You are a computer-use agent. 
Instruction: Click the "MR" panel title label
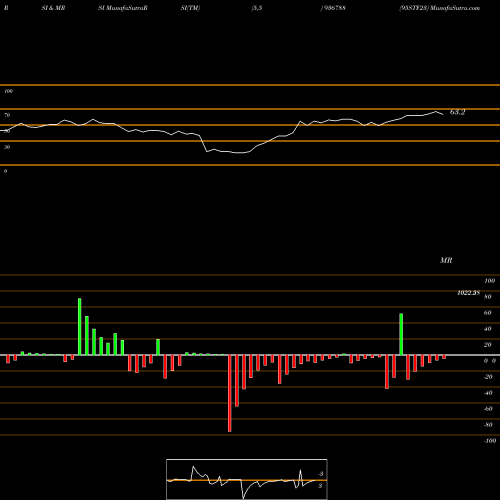point(446,260)
